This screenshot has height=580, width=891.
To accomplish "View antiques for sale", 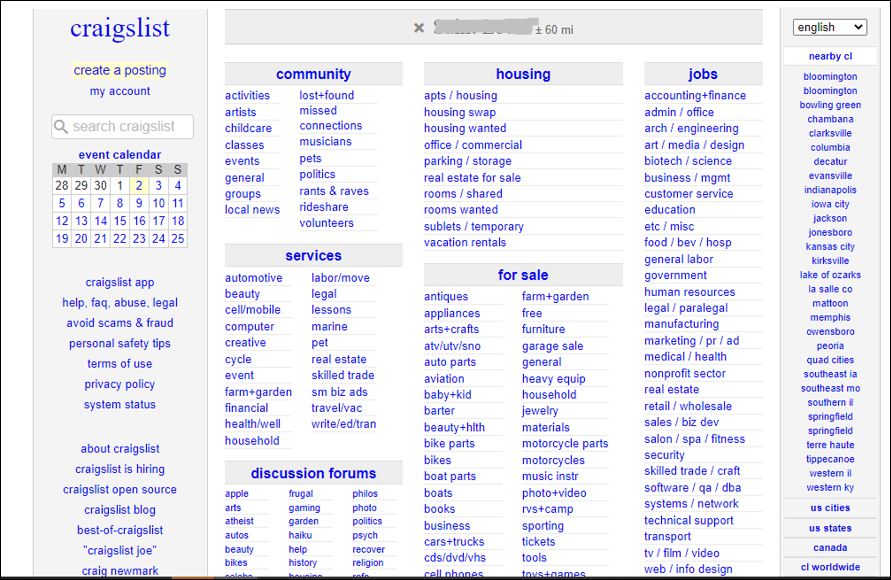I will [x=446, y=297].
